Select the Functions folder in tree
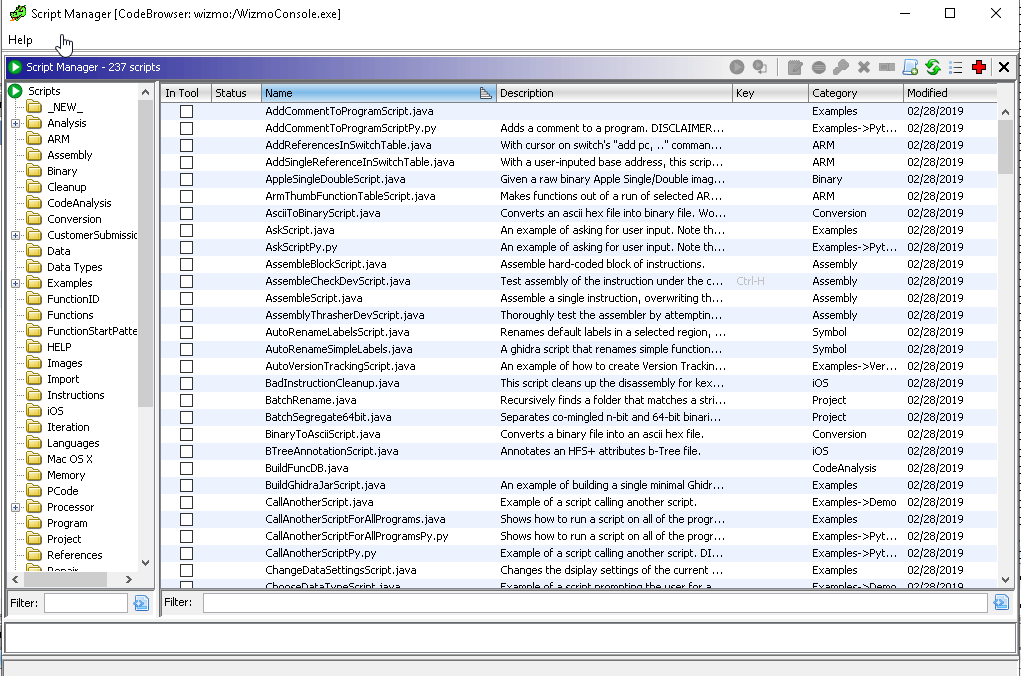This screenshot has width=1021, height=676. pos(70,315)
